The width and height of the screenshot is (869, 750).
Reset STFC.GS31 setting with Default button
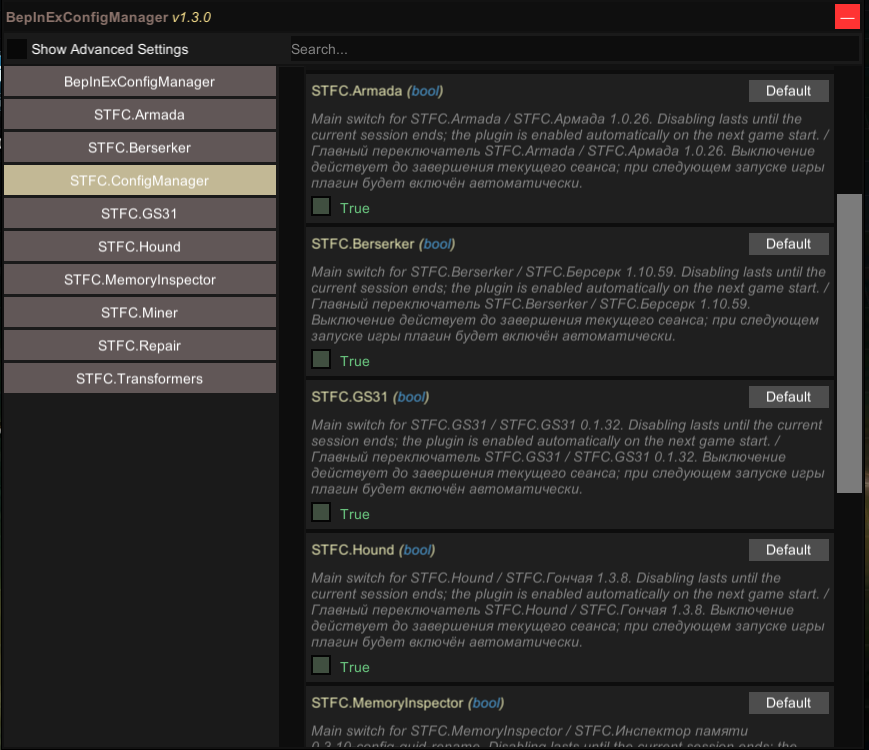click(x=789, y=397)
